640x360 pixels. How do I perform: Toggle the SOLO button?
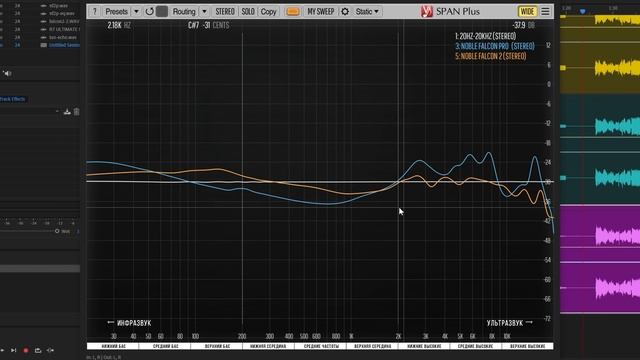tap(248, 11)
